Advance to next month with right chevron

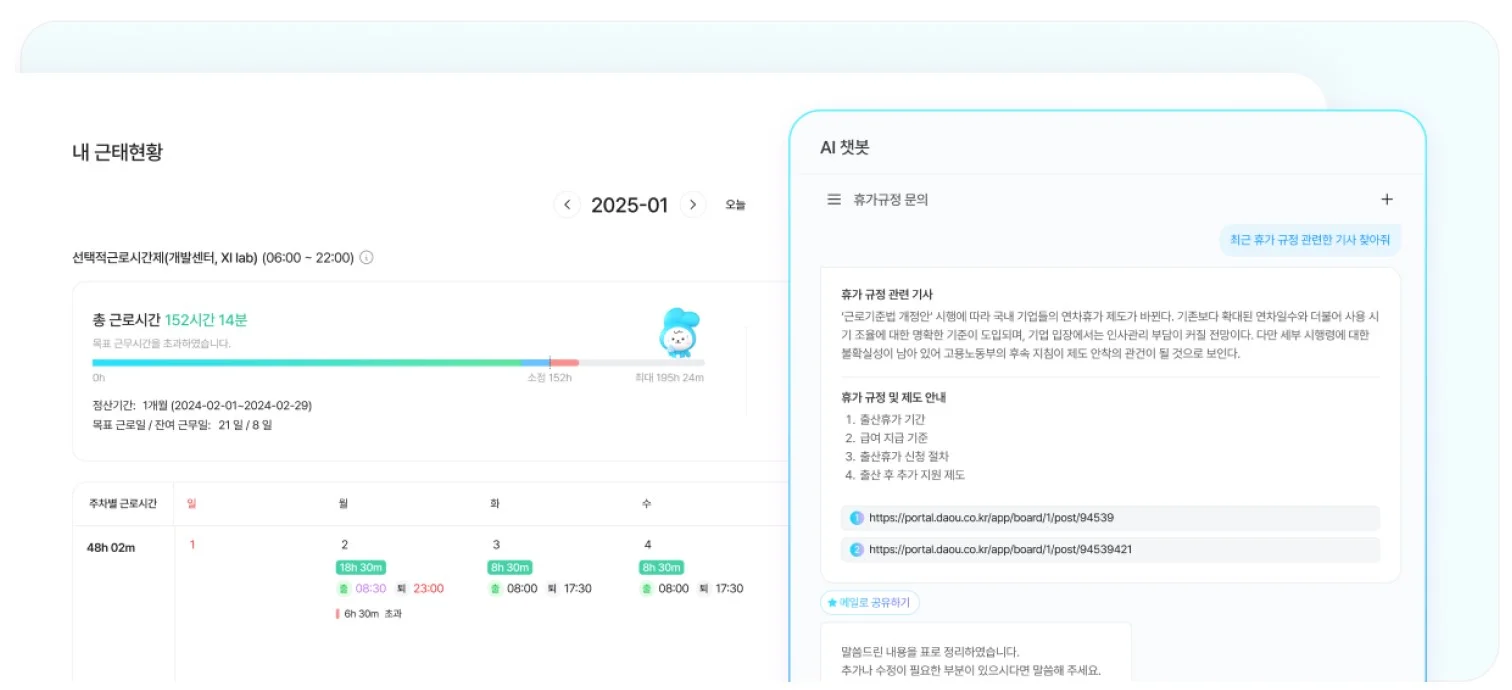(x=693, y=204)
